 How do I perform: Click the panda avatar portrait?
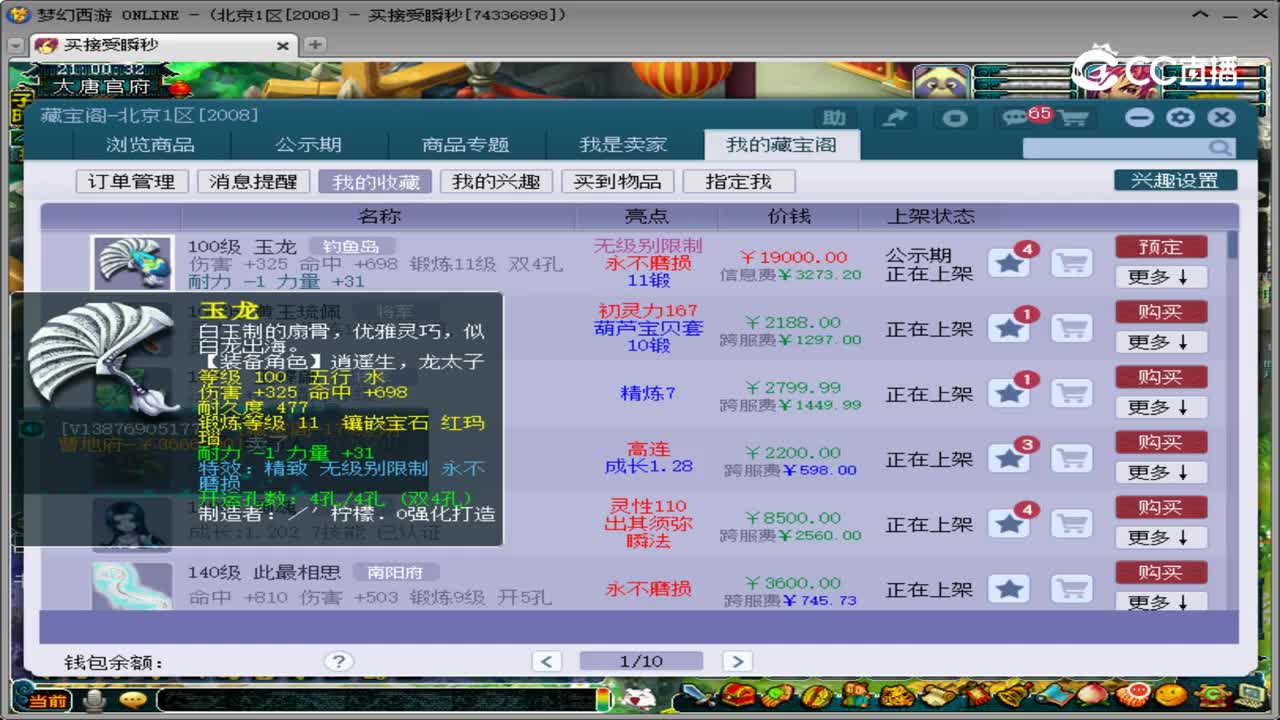940,82
